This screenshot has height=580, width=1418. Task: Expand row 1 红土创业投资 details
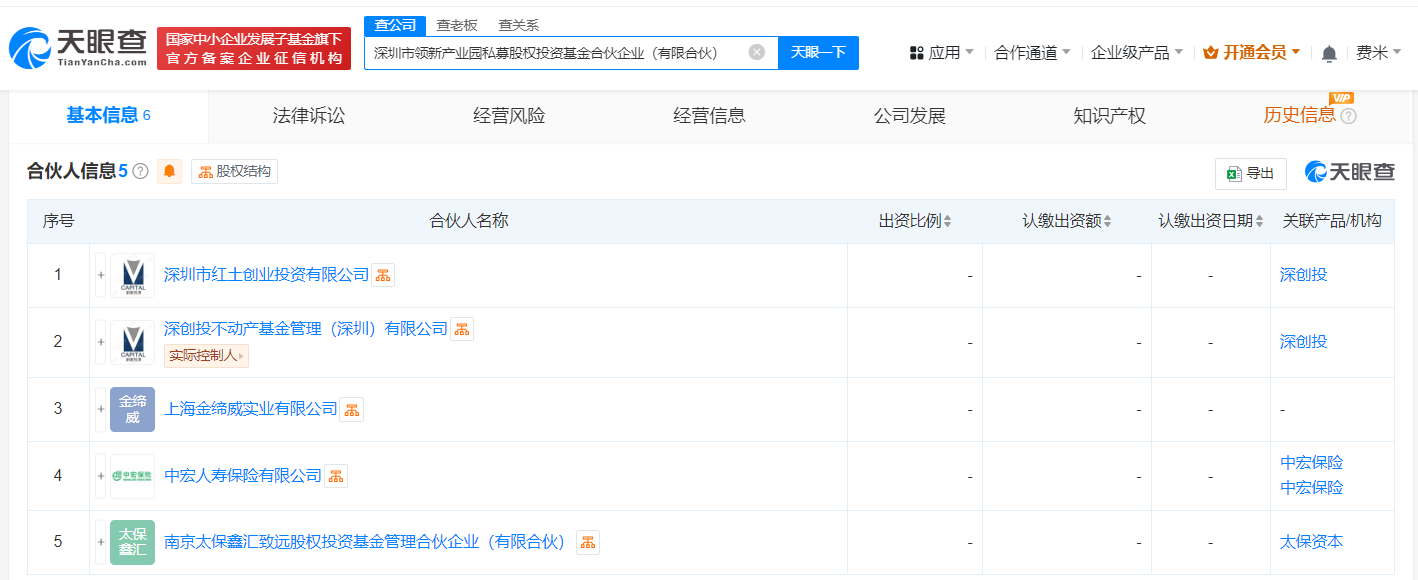pyautogui.click(x=100, y=275)
